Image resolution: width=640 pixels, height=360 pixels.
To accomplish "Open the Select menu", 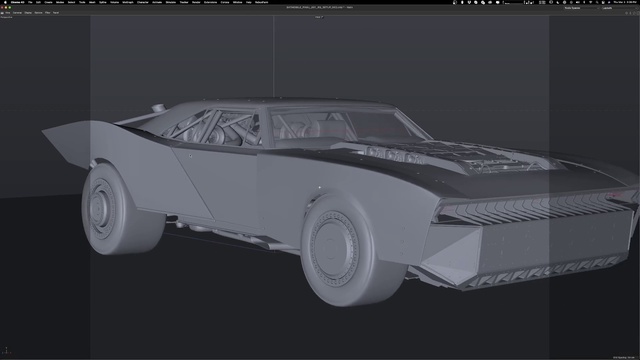I will pos(71,2).
